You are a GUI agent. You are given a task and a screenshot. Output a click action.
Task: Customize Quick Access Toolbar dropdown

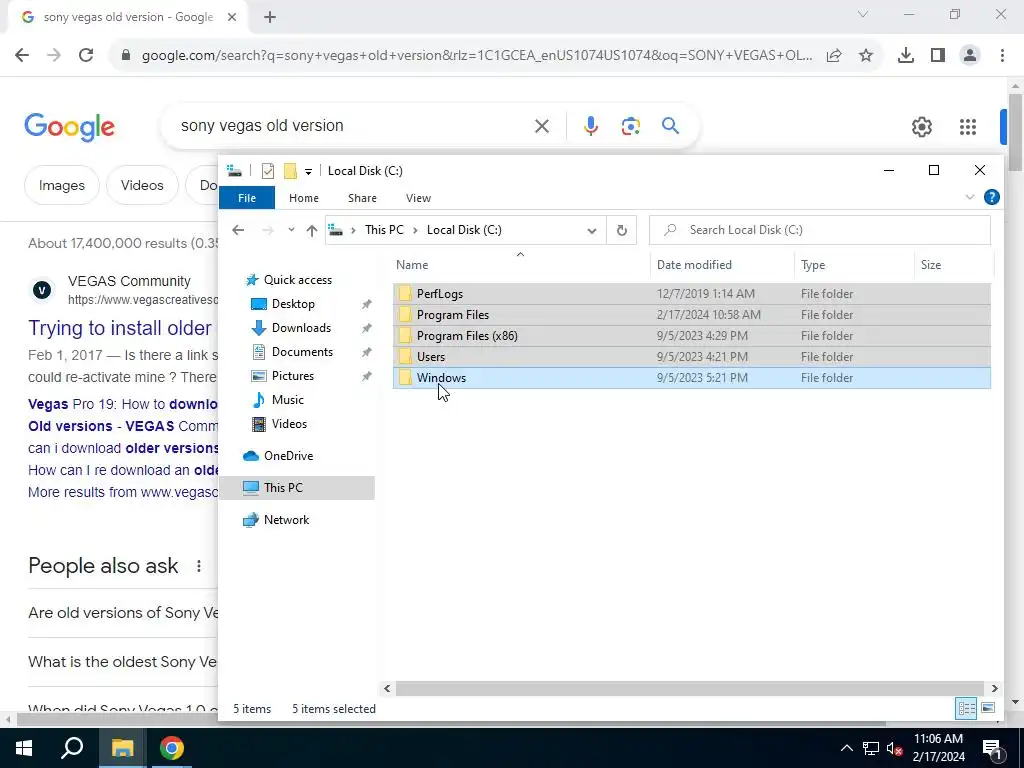click(308, 172)
